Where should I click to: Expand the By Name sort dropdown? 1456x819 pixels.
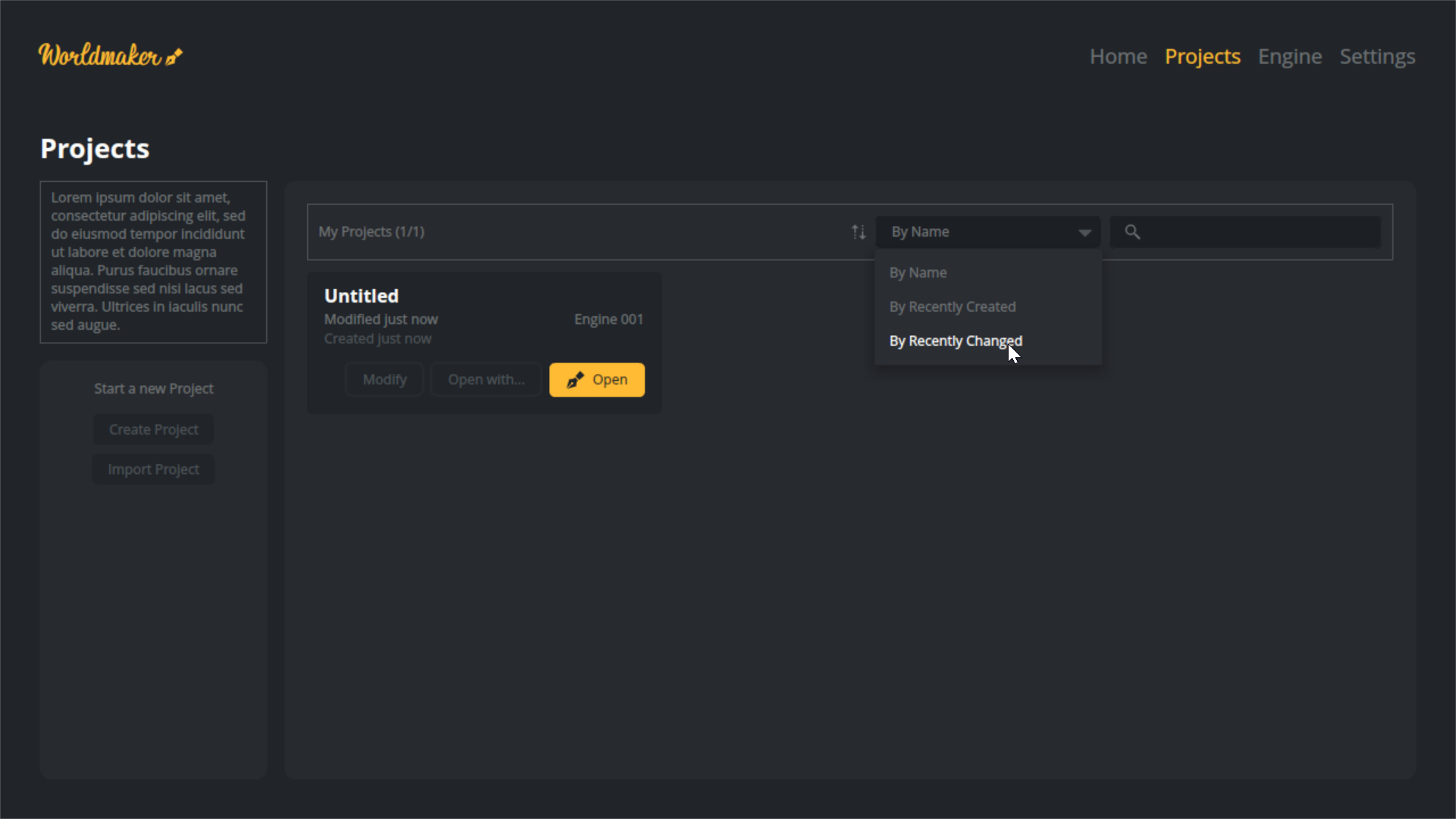[x=988, y=232]
